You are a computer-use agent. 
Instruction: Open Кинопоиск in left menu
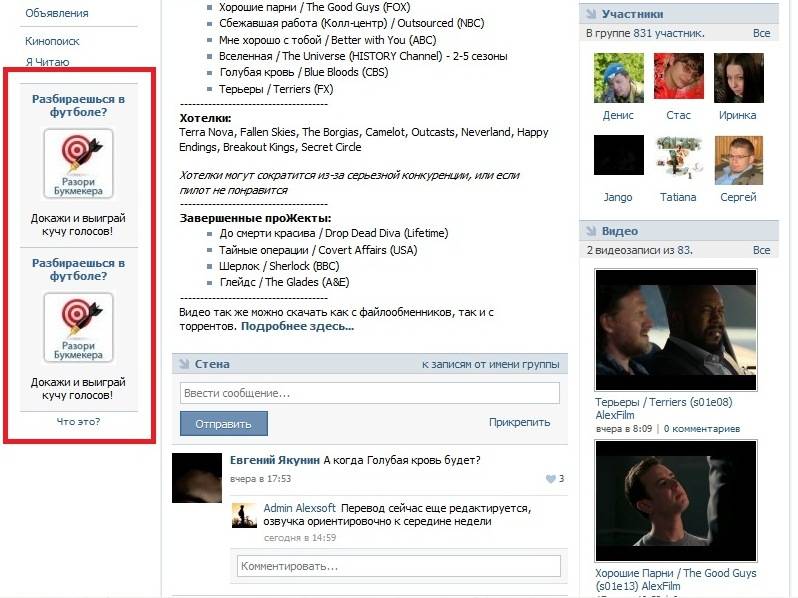[x=52, y=41]
